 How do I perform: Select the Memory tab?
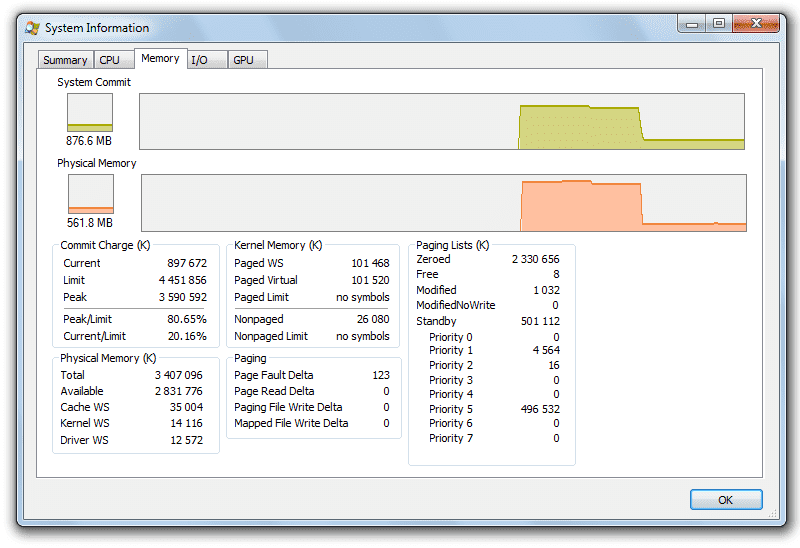click(160, 59)
